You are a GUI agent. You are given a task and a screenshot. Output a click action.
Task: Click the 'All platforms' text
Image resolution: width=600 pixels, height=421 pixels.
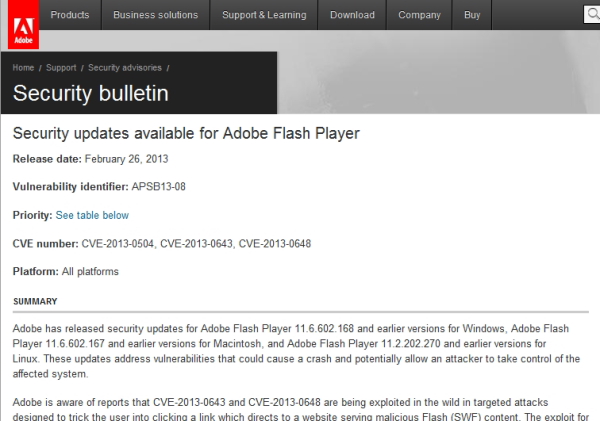coord(90,271)
